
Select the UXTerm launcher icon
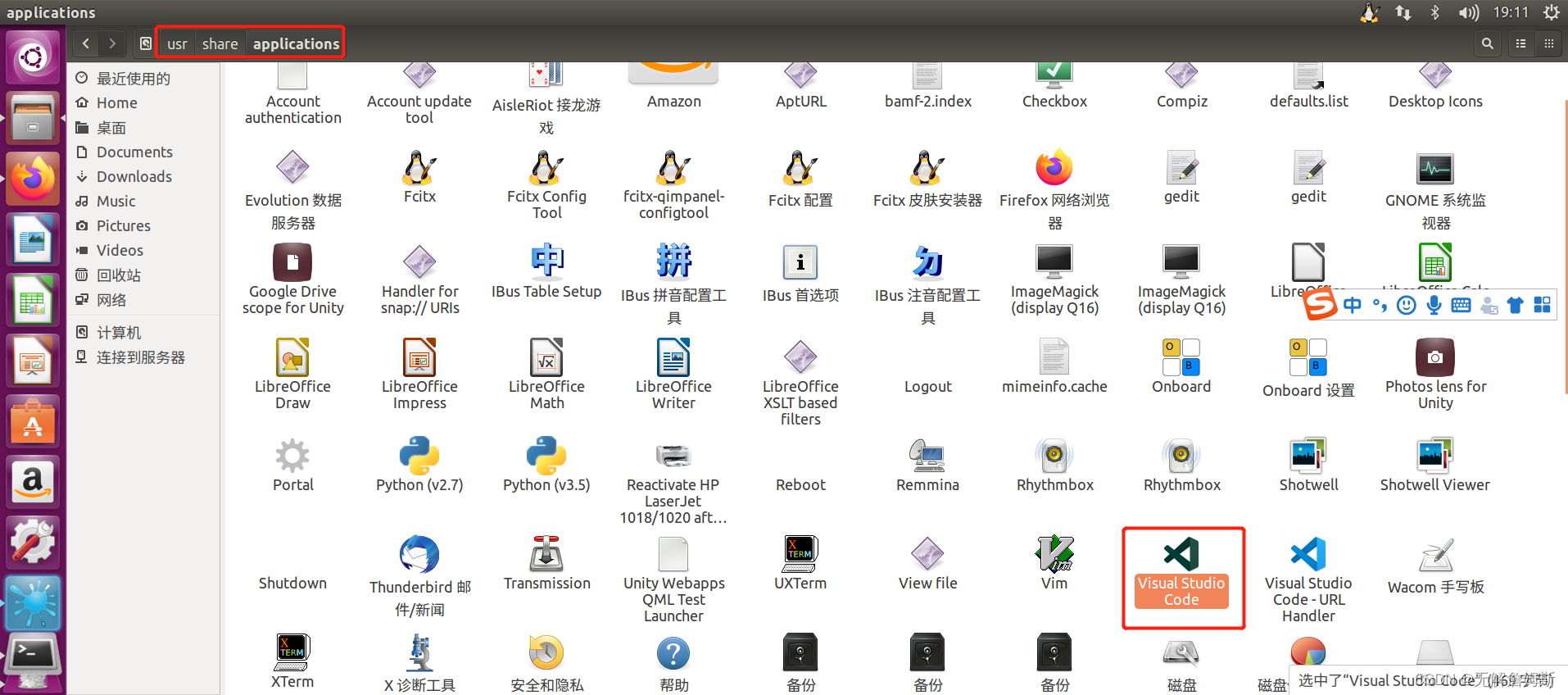pyautogui.click(x=800, y=553)
